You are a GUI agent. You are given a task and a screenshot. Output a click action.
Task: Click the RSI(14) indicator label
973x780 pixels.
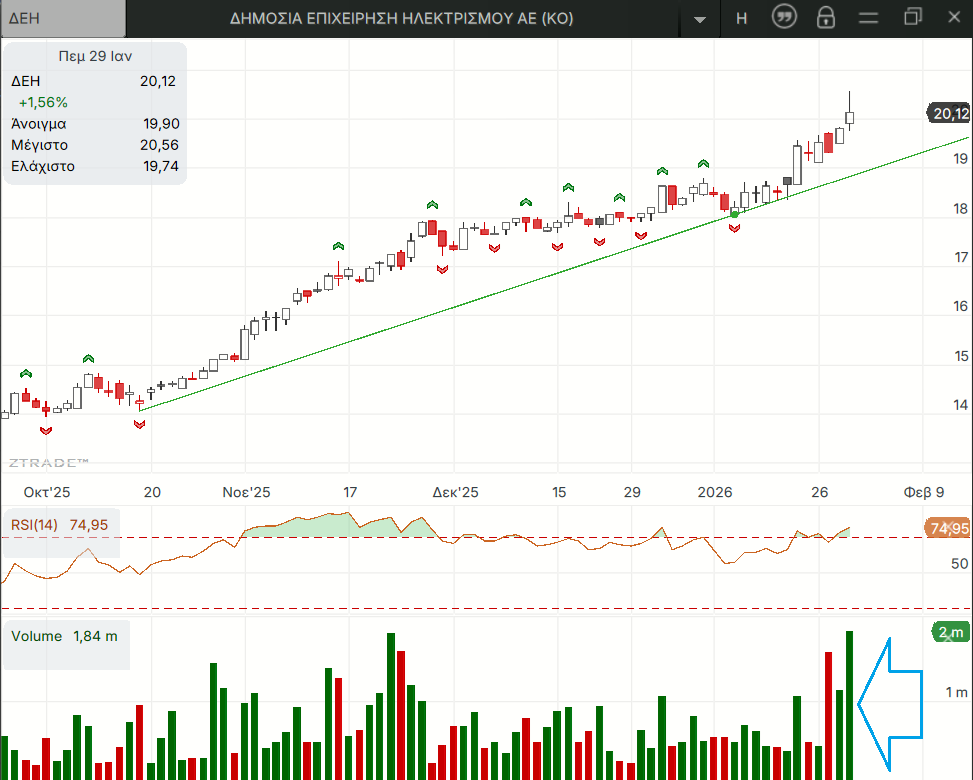(35, 524)
